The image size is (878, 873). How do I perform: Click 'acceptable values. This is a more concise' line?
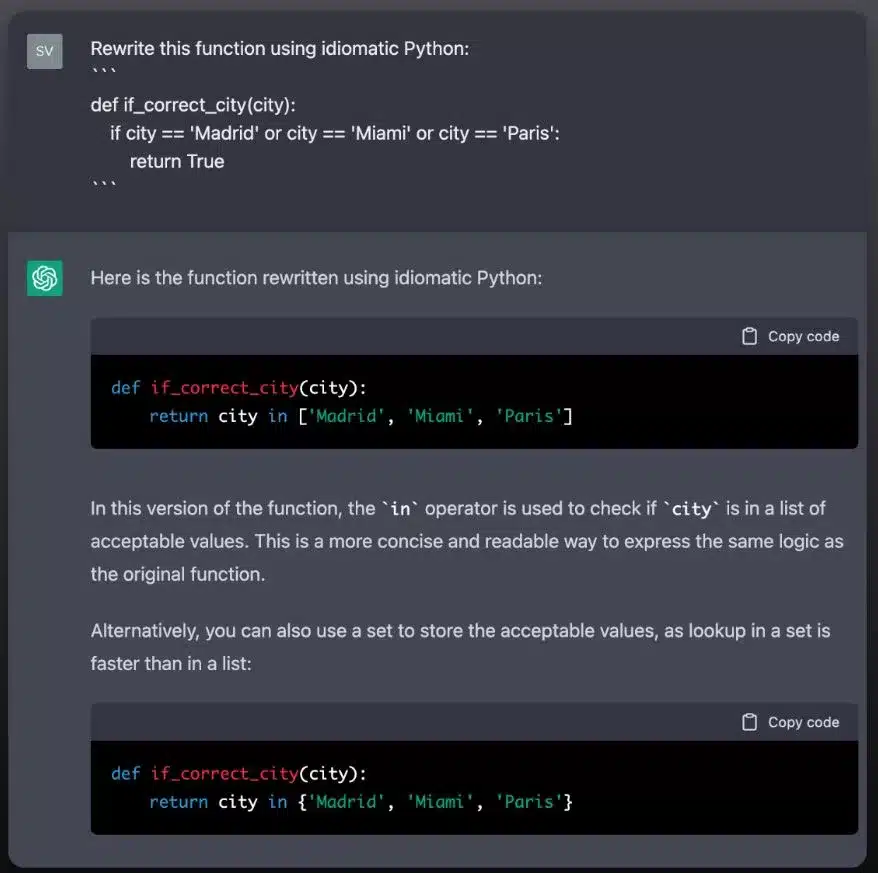click(467, 541)
